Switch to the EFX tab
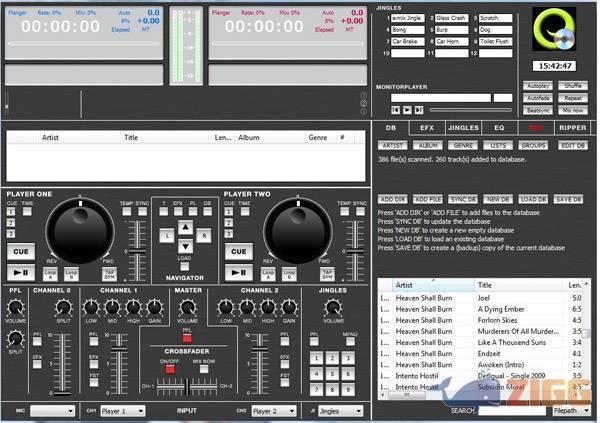 pos(427,128)
